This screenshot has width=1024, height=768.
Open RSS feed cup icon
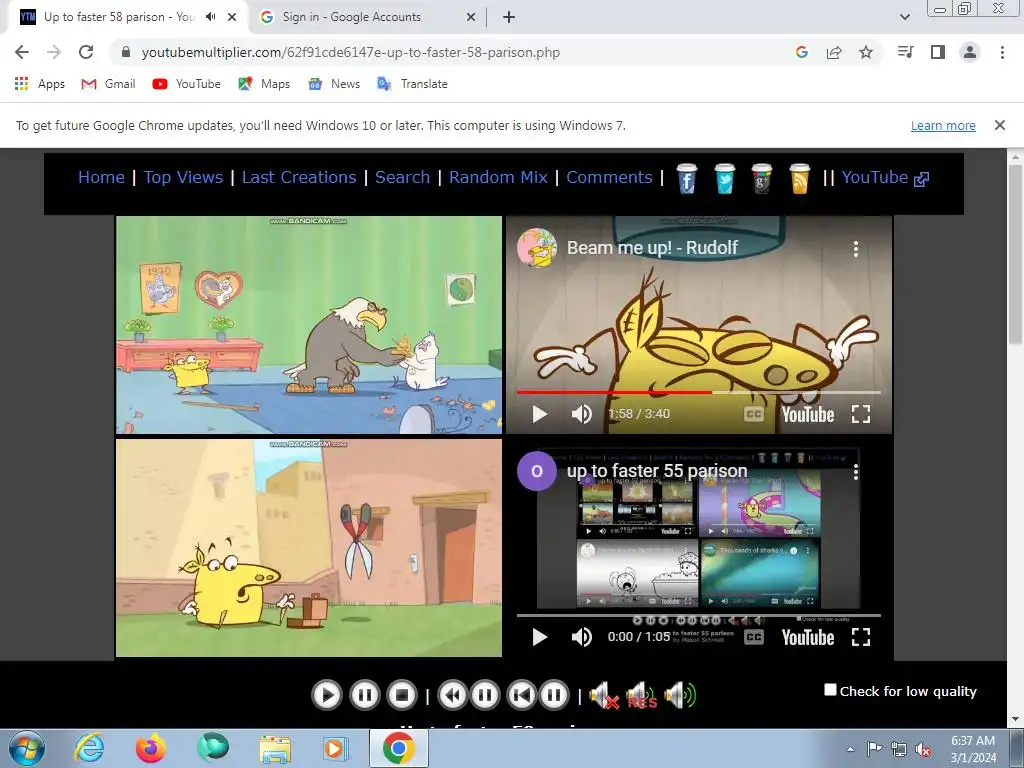(800, 178)
